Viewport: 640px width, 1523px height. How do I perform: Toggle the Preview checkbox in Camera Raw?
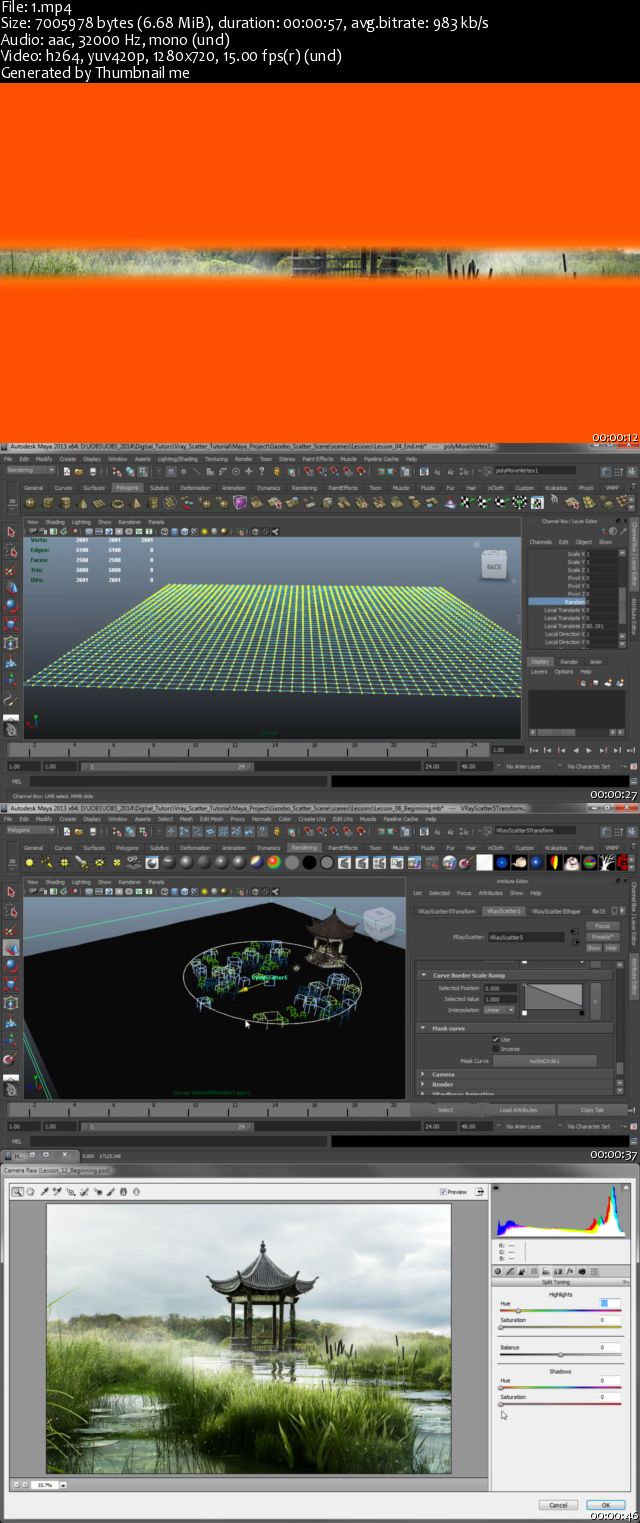coord(443,1192)
